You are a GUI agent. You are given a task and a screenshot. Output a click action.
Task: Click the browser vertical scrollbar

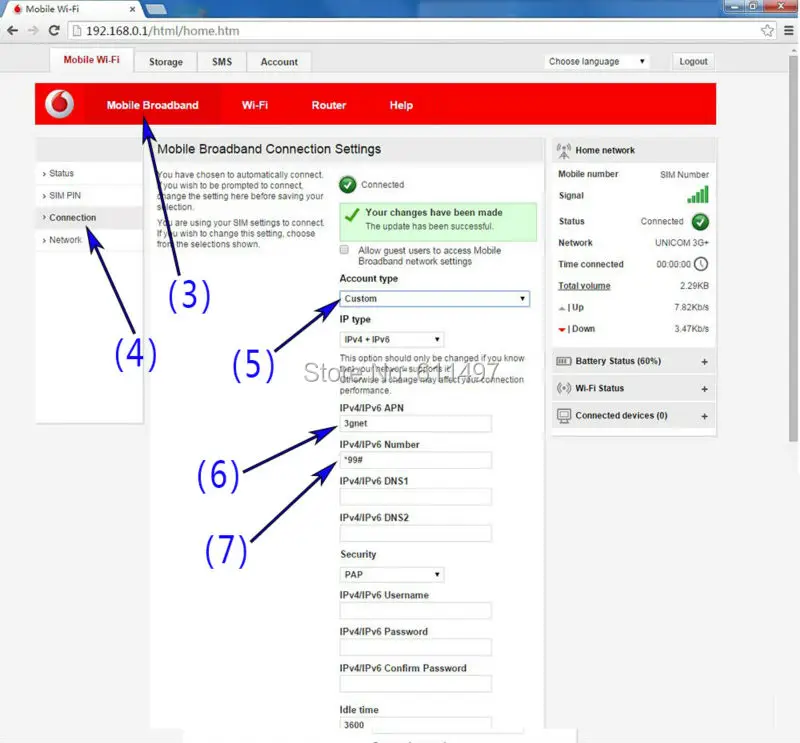(x=793, y=247)
